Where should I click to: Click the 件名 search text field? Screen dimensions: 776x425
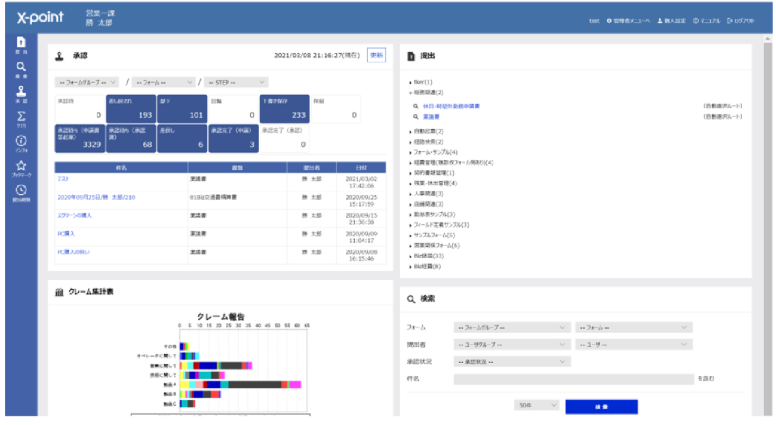pyautogui.click(x=574, y=379)
